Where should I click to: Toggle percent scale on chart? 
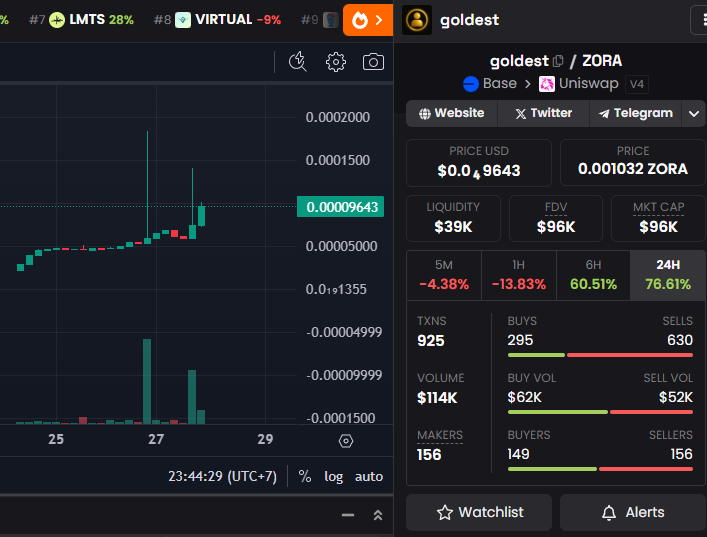click(305, 477)
